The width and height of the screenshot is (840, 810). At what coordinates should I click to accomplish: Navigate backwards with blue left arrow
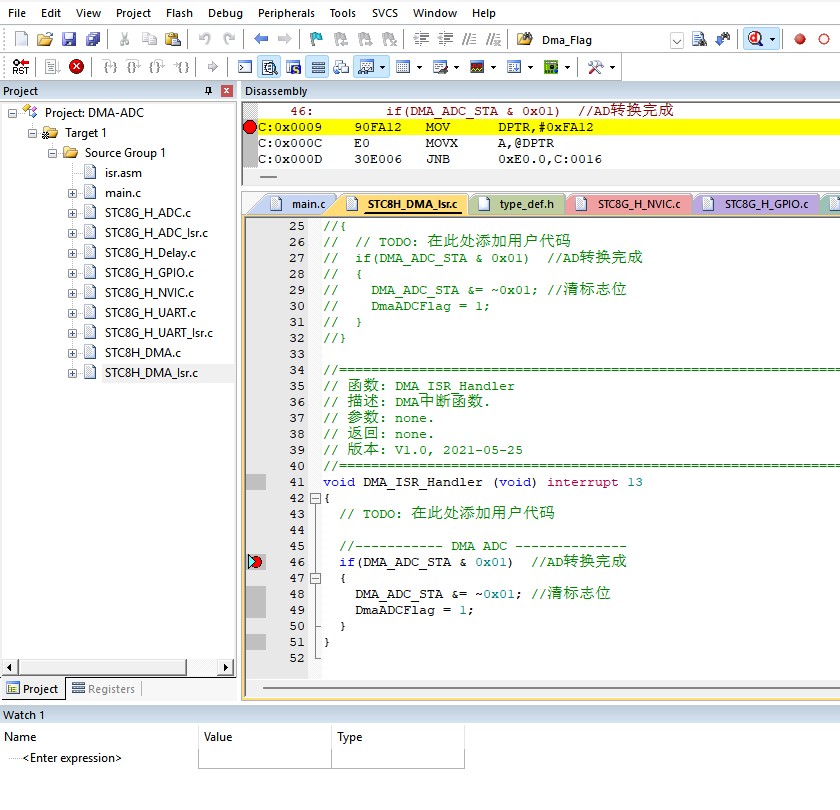[x=261, y=39]
